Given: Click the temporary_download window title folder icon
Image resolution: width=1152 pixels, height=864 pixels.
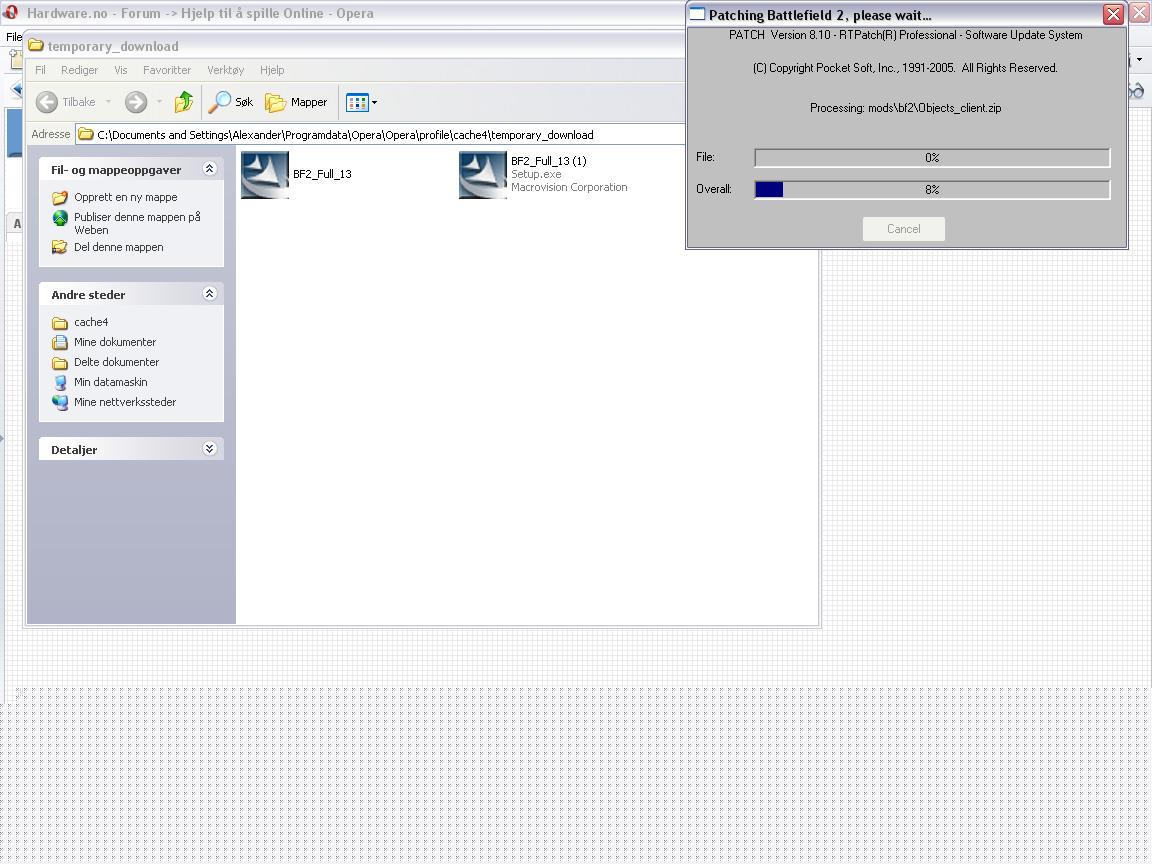Looking at the screenshot, I should coord(35,46).
